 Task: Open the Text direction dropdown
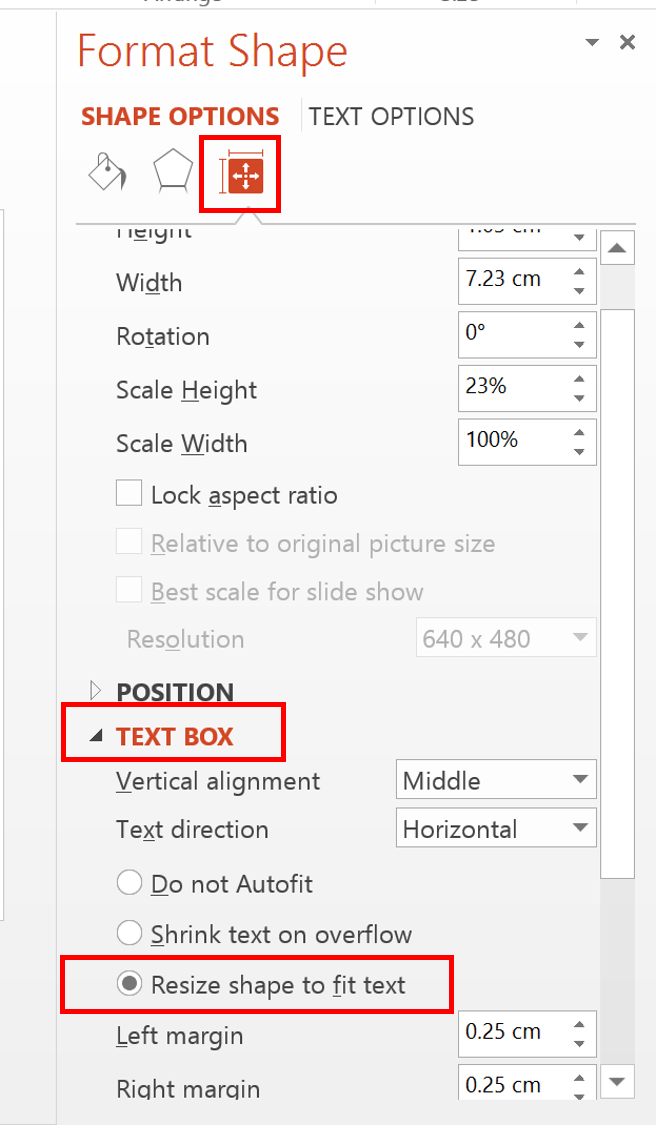tap(579, 828)
